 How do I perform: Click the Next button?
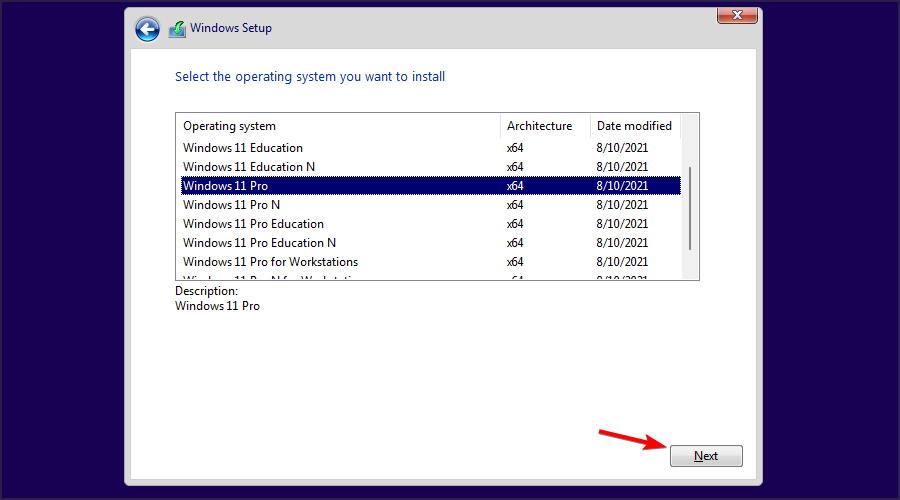point(706,456)
